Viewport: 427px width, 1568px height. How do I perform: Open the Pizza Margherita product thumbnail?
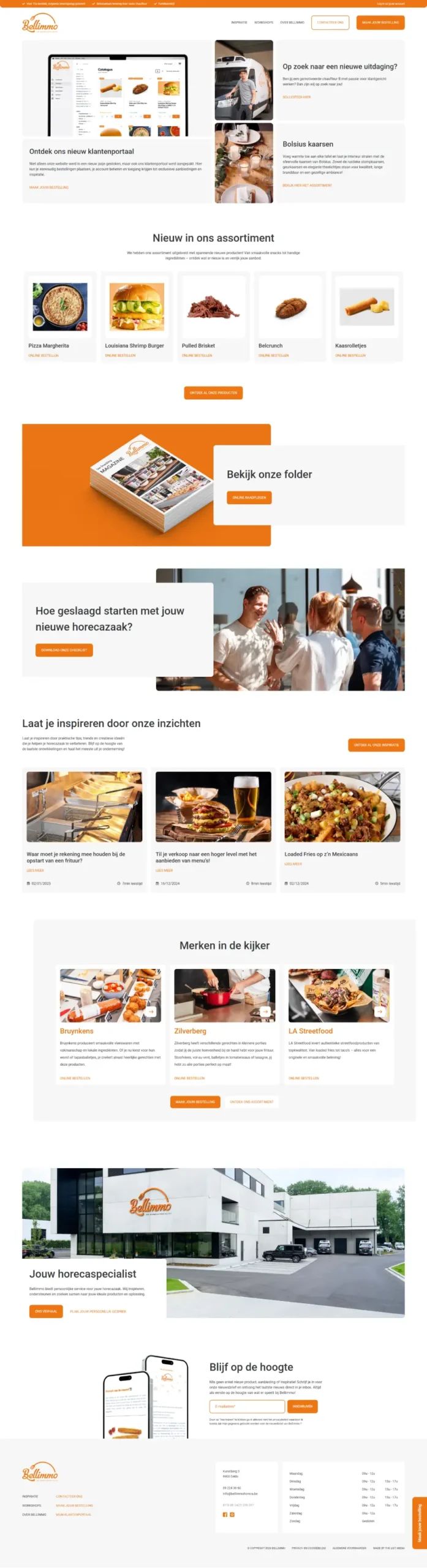pos(60,307)
